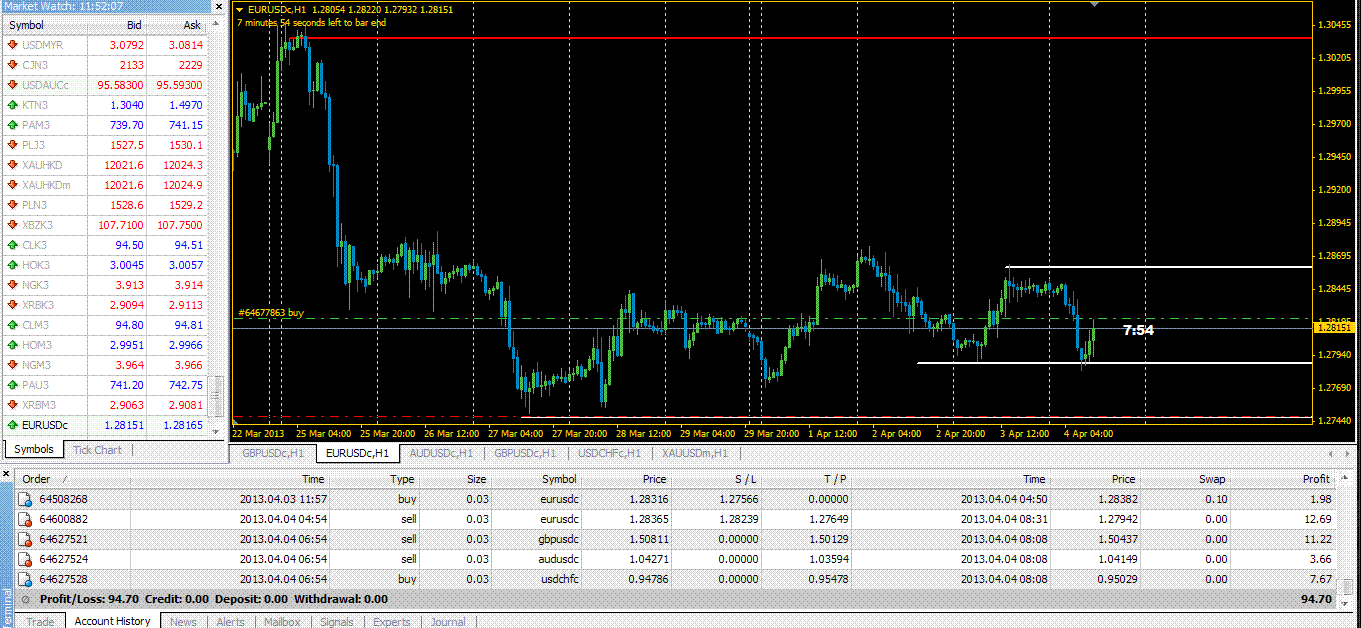
Task: Click the up arrow icon beside EURUSDc
Action: pos(12,425)
